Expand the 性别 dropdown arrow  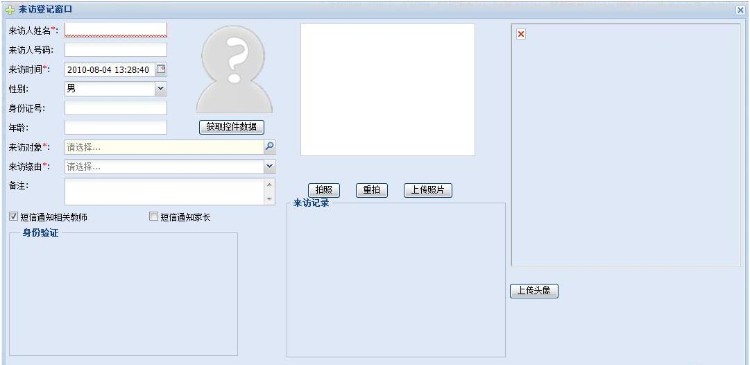point(161,89)
